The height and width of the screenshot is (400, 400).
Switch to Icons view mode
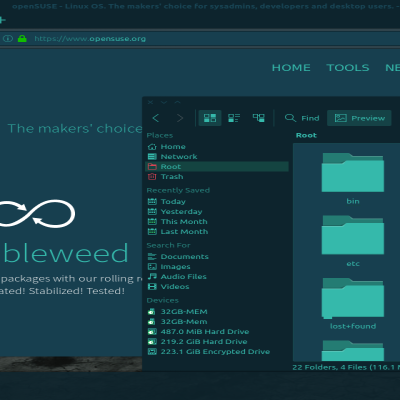pyautogui.click(x=210, y=118)
